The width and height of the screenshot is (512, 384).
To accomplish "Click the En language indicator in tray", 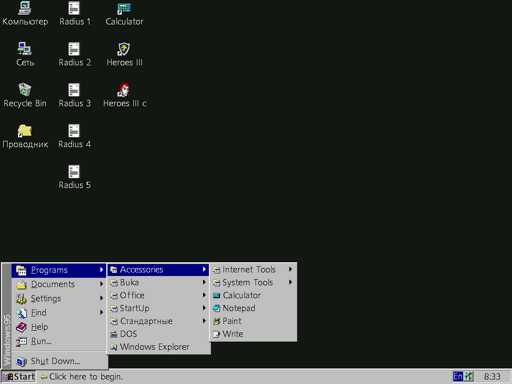I will 458,376.
